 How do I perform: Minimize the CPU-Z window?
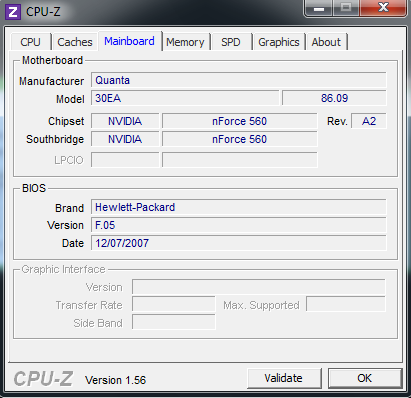point(319,8)
